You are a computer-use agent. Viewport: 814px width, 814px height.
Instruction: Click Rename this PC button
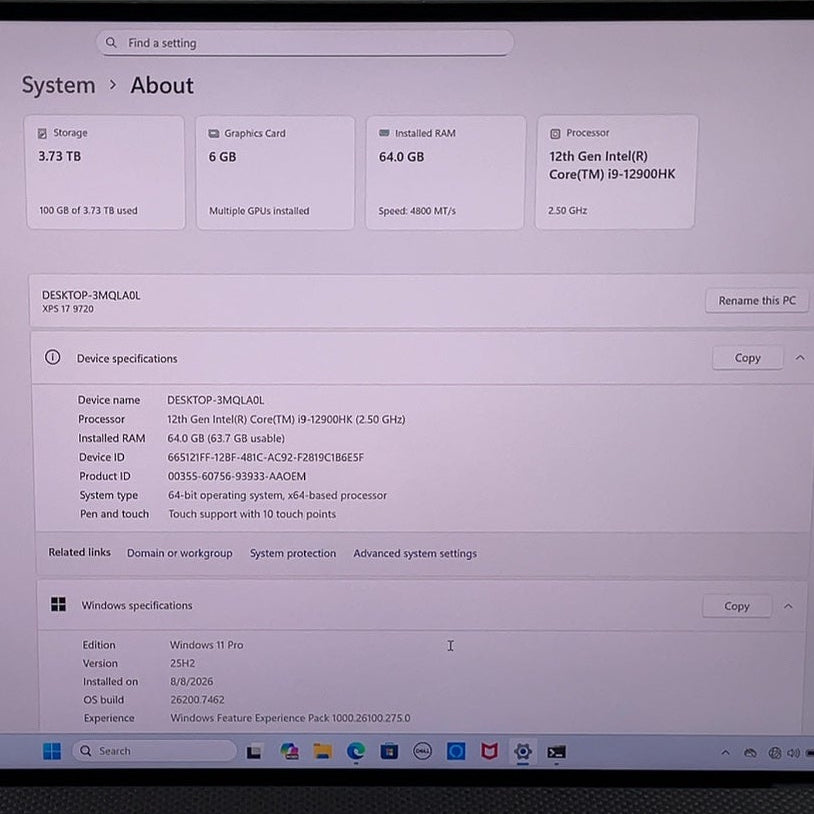coord(757,301)
